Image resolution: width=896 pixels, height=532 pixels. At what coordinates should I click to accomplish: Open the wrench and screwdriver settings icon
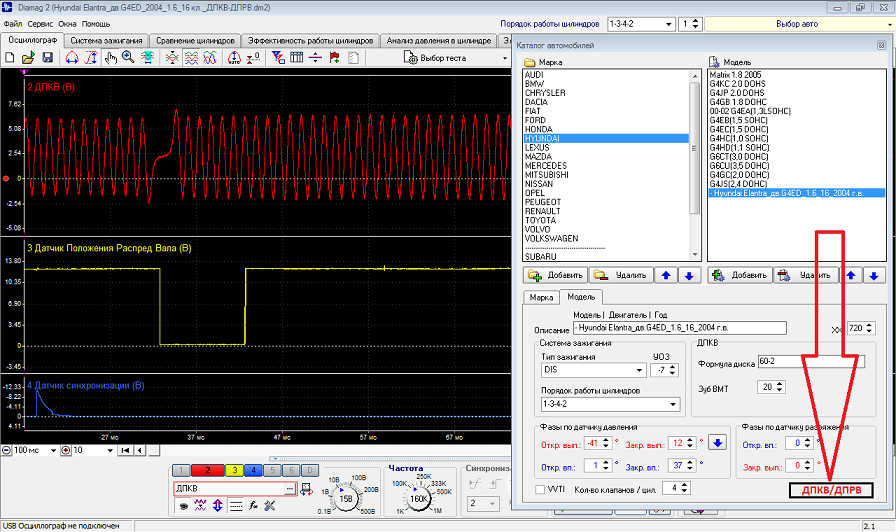(x=270, y=506)
